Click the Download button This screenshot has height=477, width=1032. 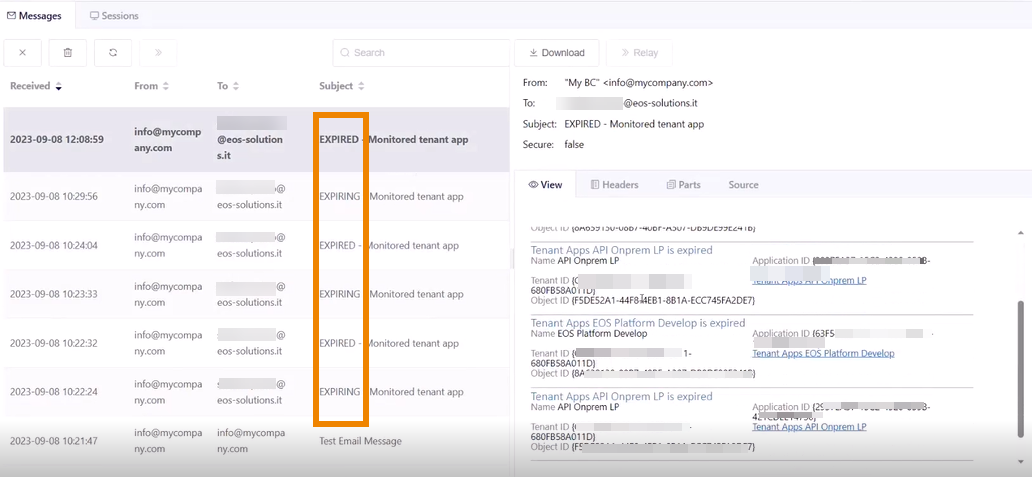click(556, 53)
